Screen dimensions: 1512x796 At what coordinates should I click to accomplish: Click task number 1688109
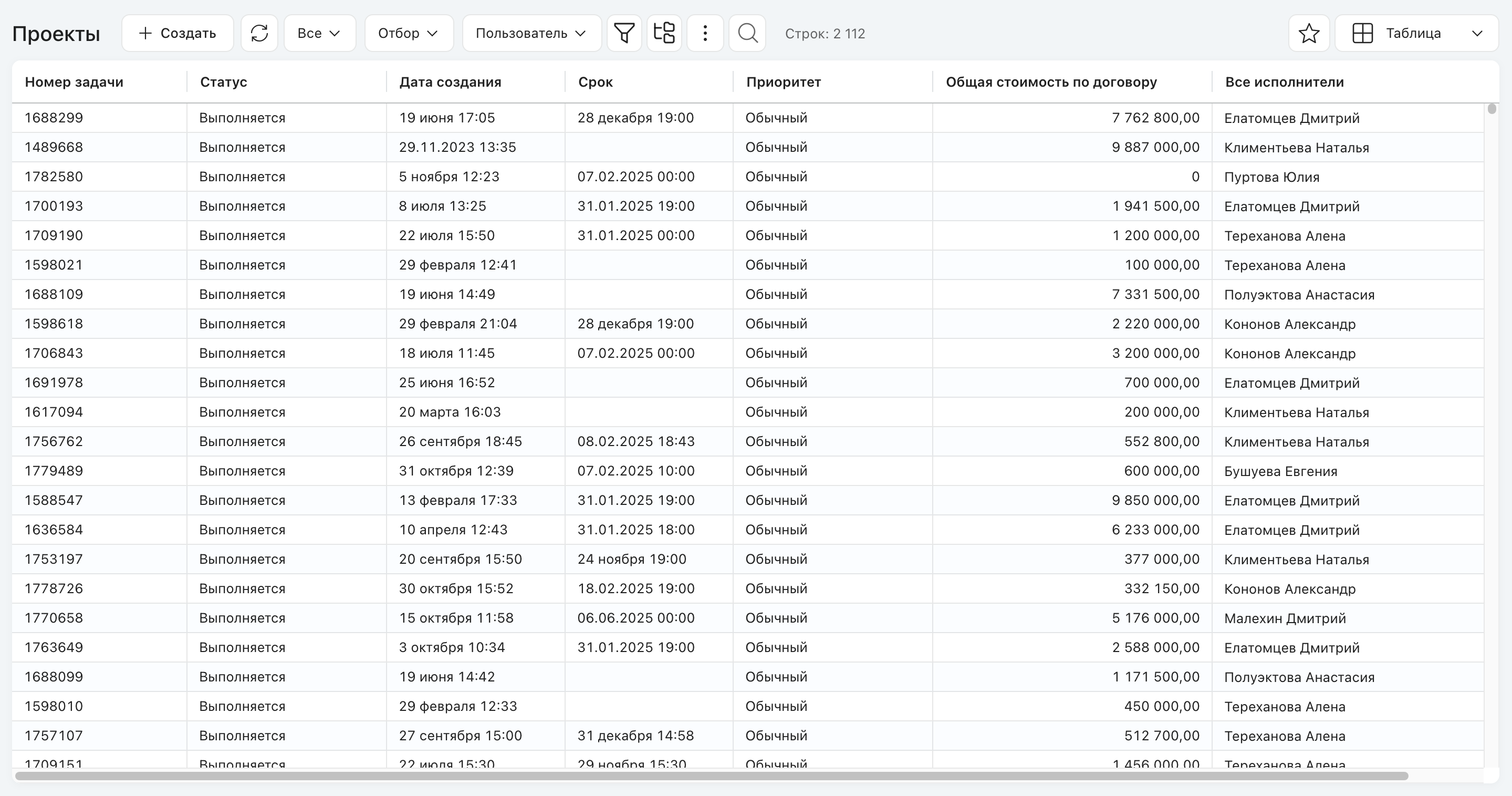tap(54, 294)
